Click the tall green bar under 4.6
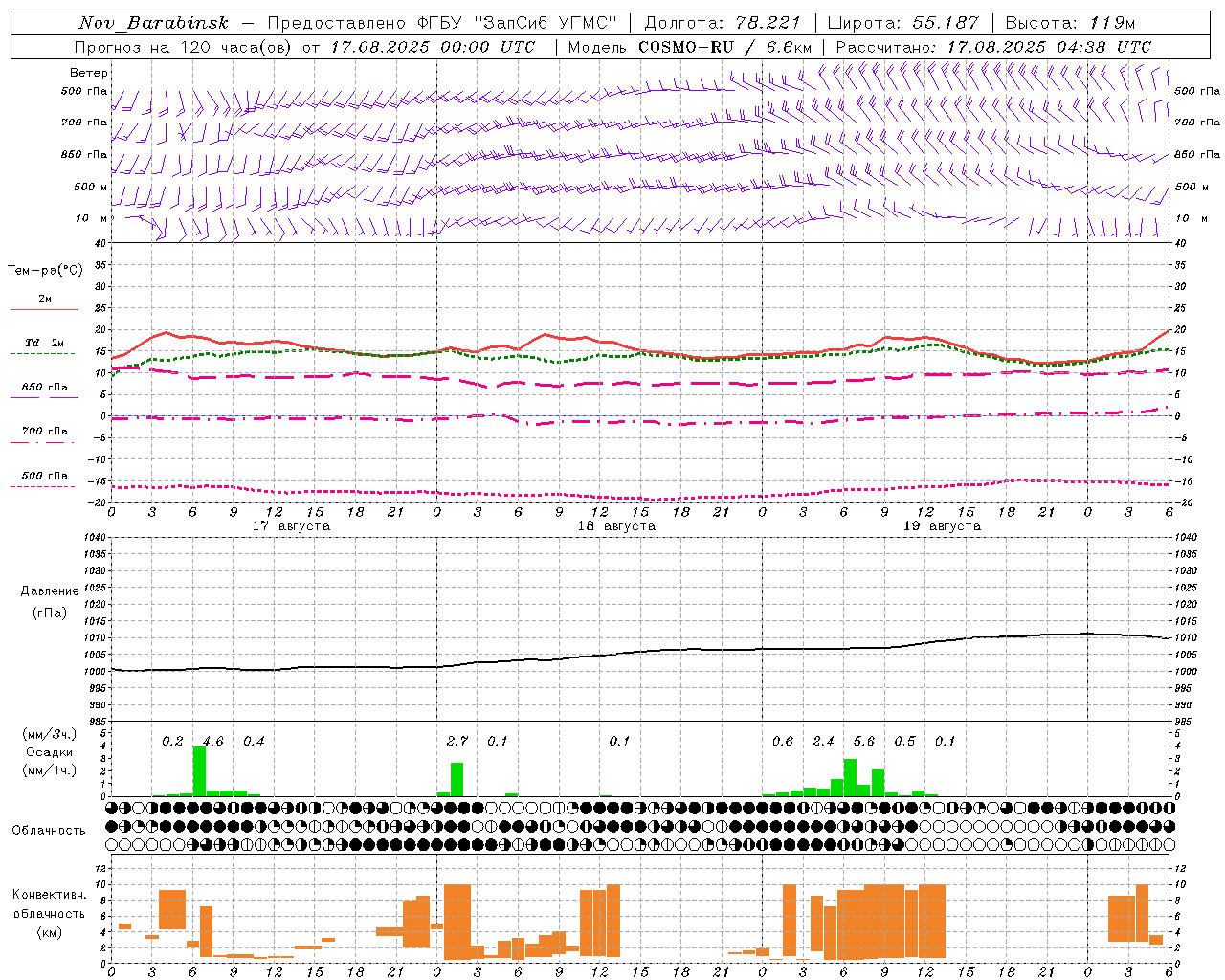The height and width of the screenshot is (980, 1225). pos(199,771)
